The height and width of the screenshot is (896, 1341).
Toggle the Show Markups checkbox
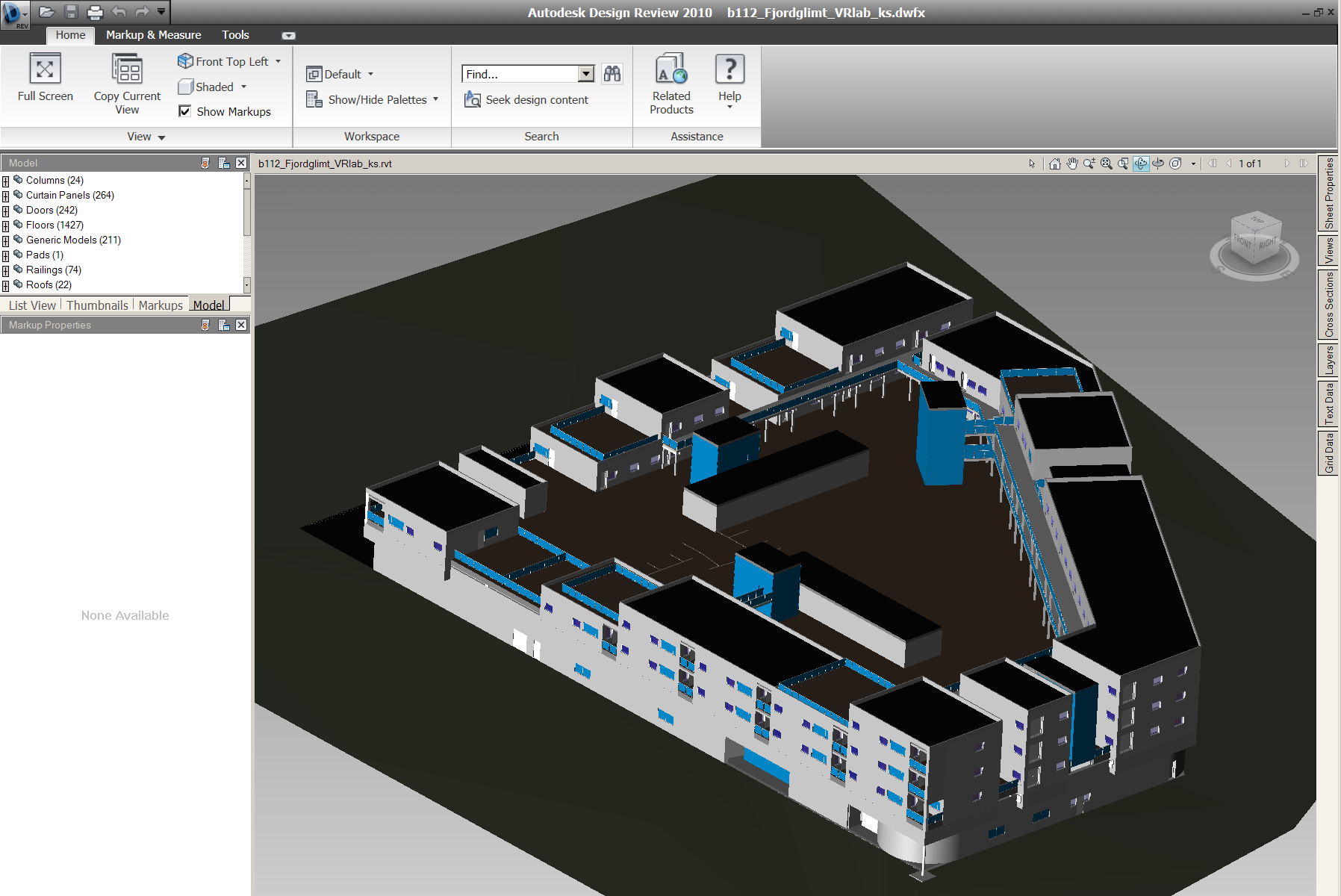point(185,111)
